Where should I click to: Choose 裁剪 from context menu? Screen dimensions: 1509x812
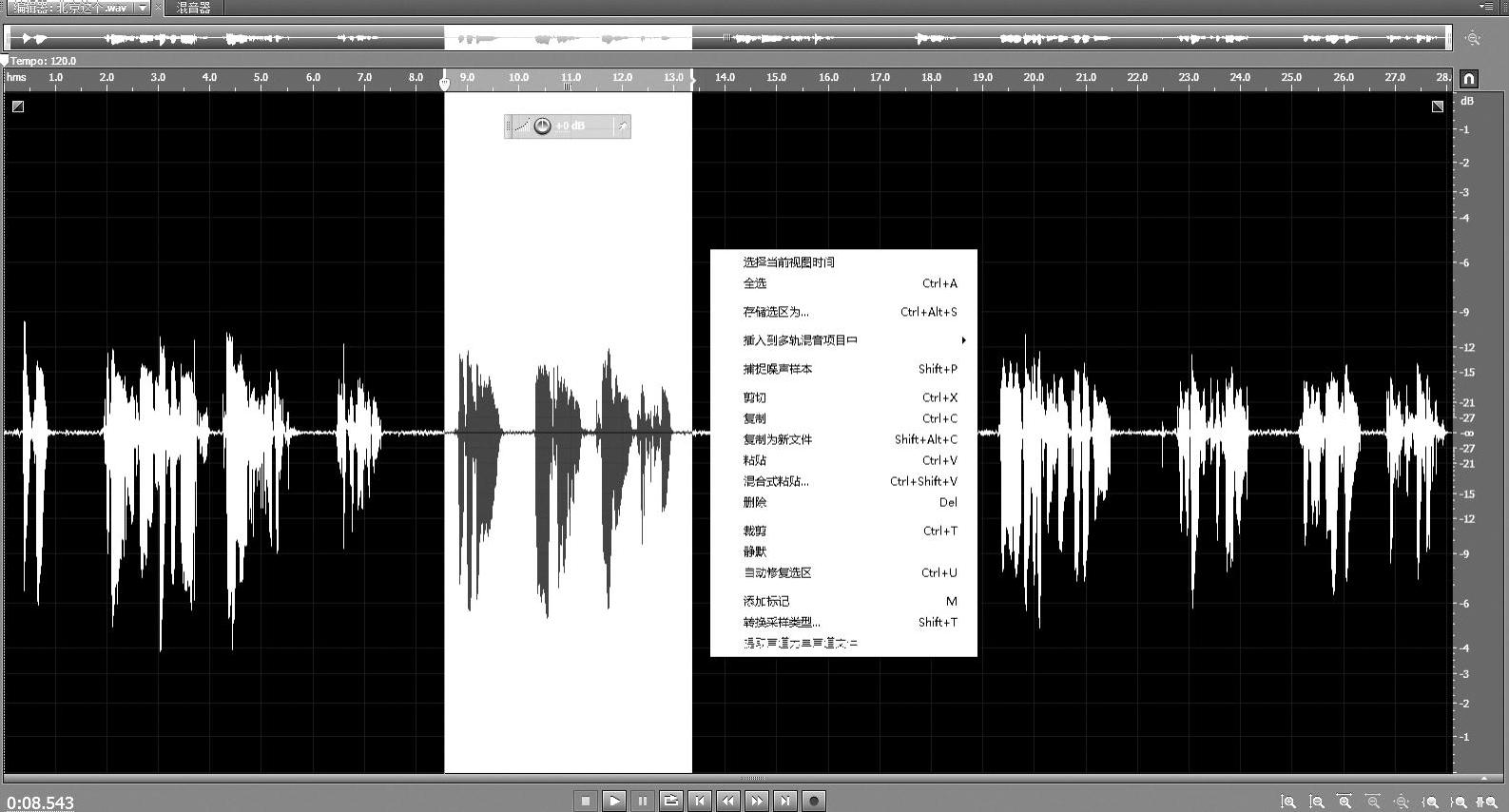tap(843, 531)
